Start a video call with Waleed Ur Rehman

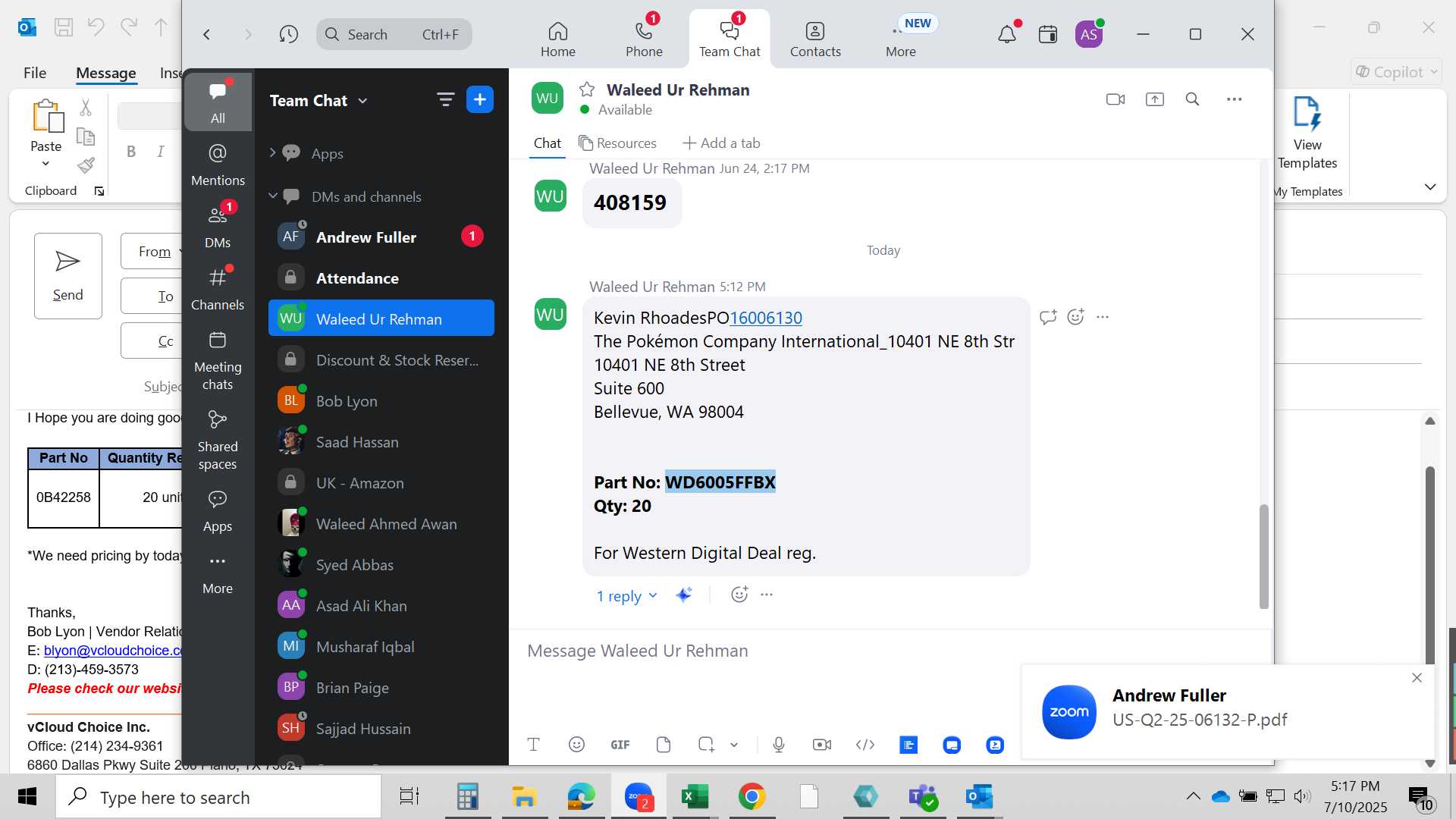[x=1116, y=99]
